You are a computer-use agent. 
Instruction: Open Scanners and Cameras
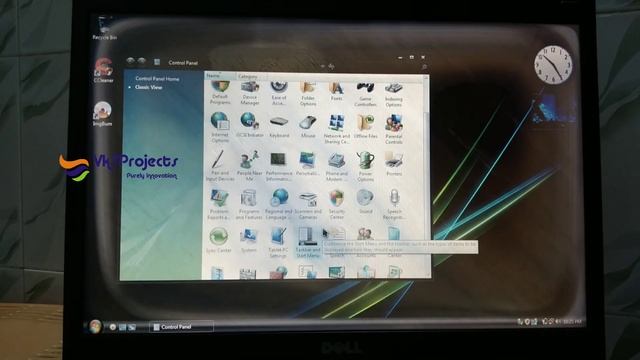coord(308,205)
